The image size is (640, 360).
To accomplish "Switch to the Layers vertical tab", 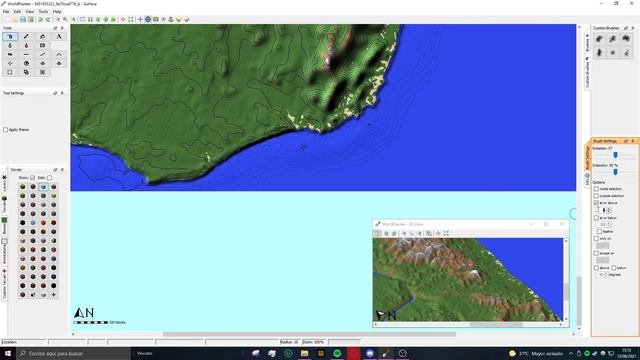I will 4,183.
